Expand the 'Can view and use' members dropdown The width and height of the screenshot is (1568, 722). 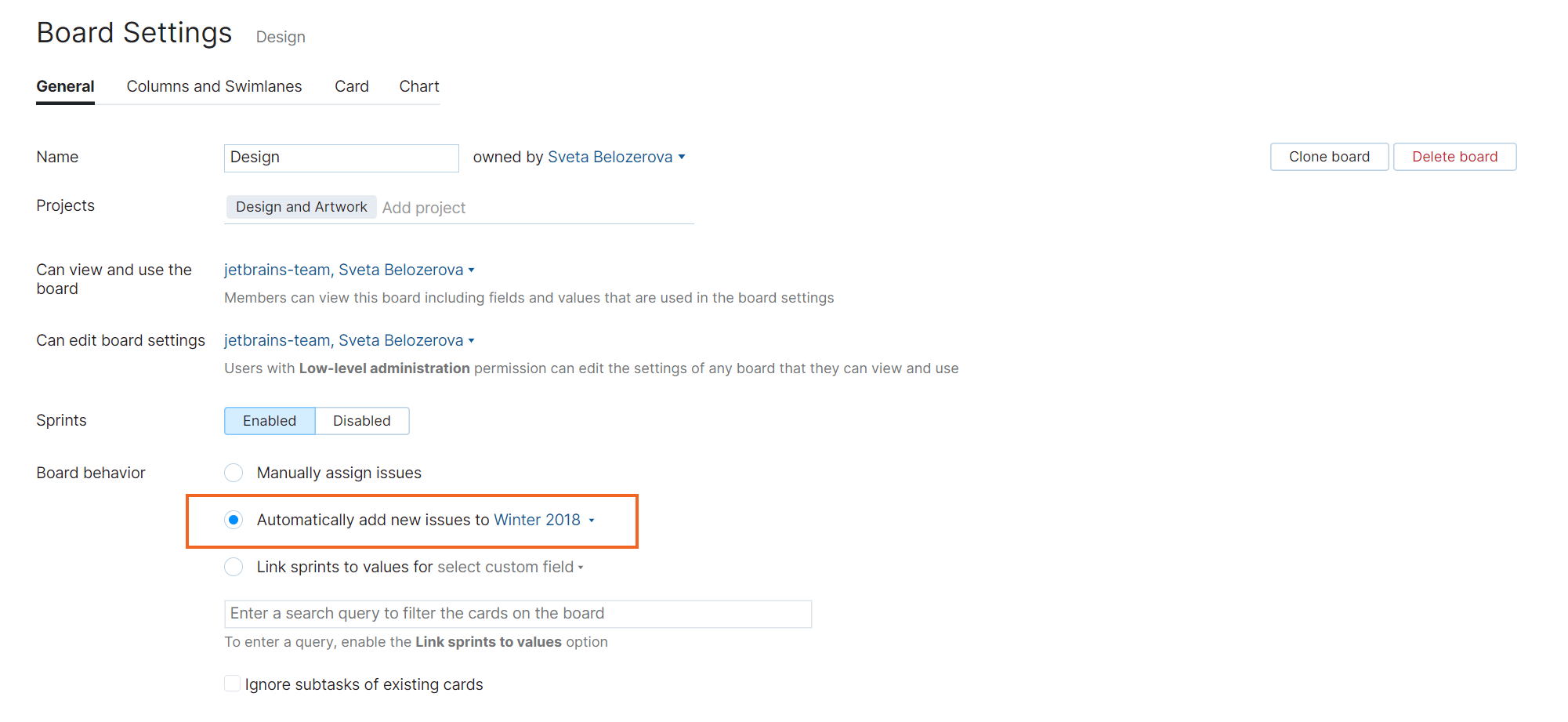pos(349,270)
